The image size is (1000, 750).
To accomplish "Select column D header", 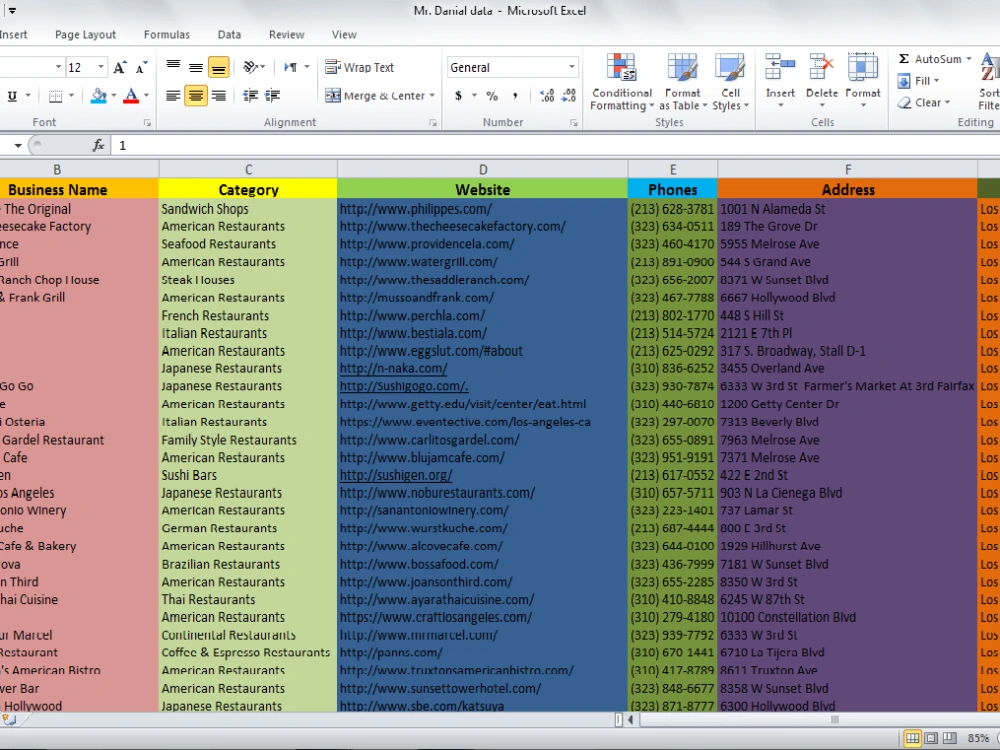I will [483, 170].
